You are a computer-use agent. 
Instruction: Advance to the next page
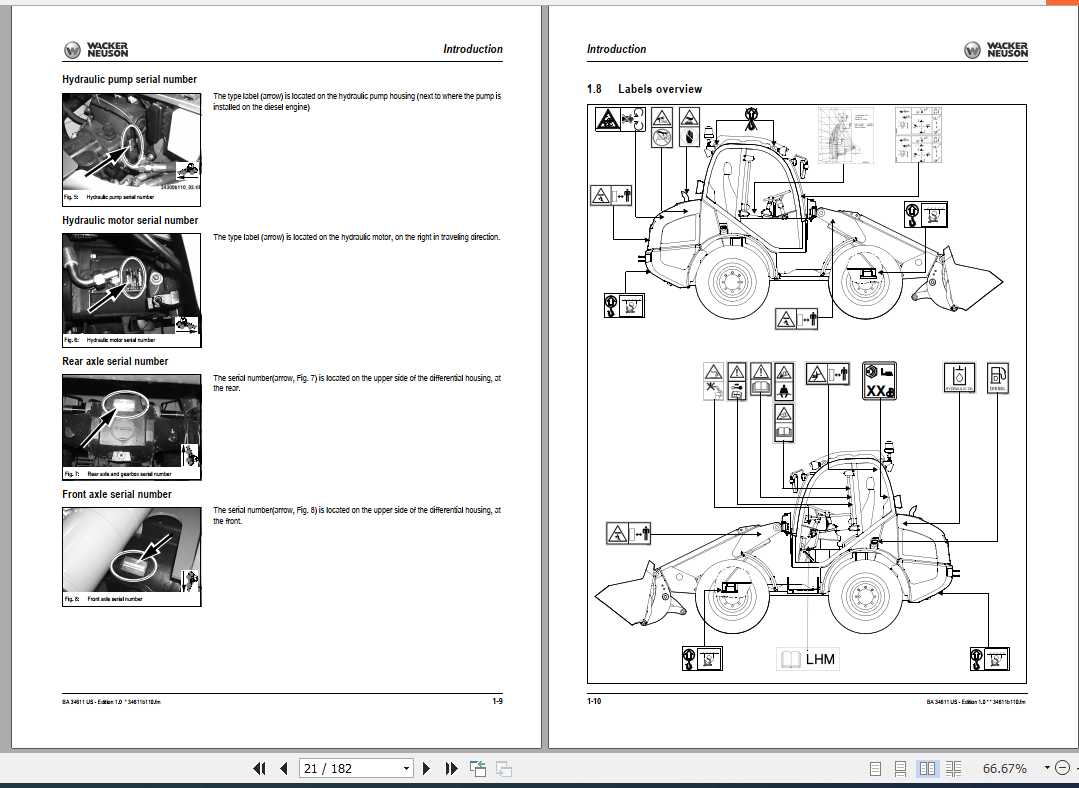coord(426,768)
